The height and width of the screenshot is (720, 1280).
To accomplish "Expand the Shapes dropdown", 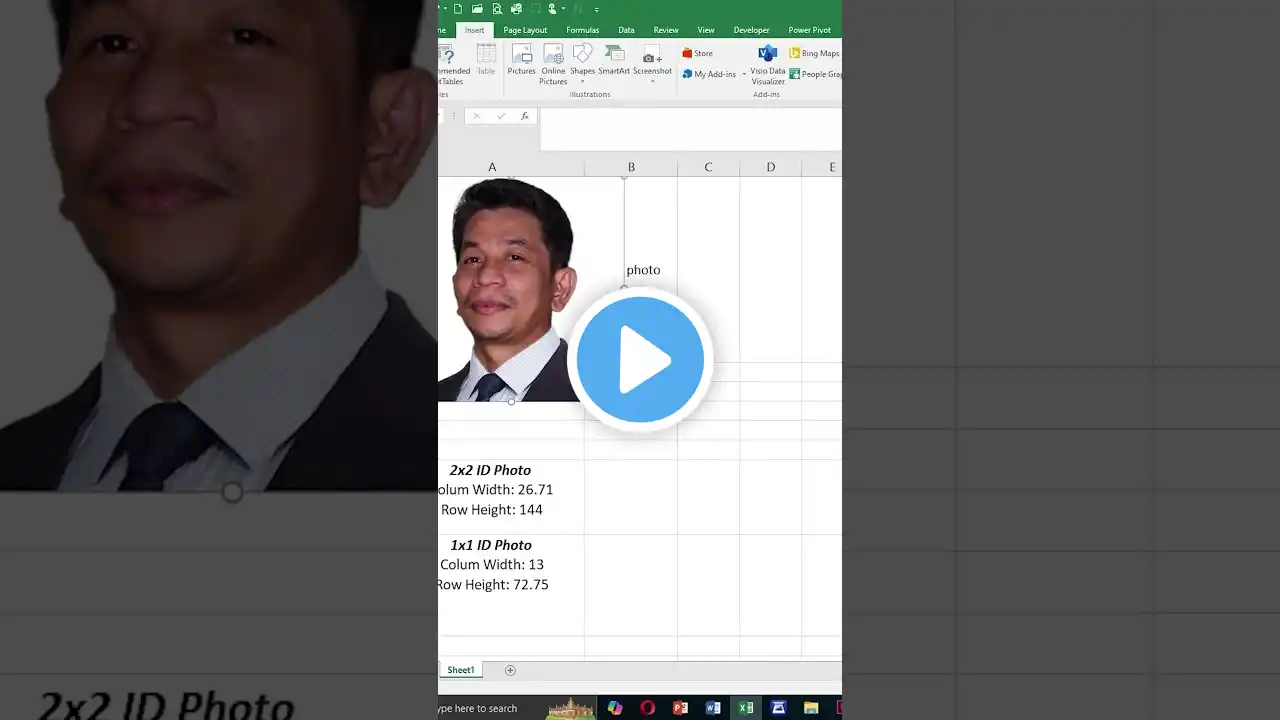I will pos(582,81).
